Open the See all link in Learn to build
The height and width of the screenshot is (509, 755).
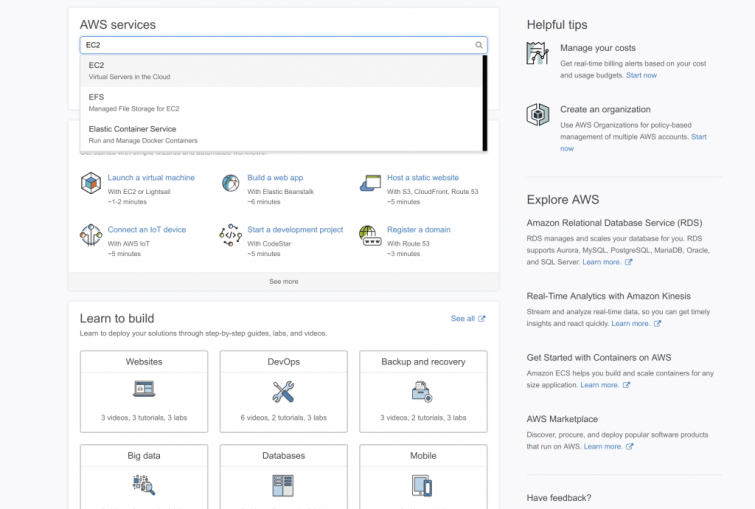(463, 318)
